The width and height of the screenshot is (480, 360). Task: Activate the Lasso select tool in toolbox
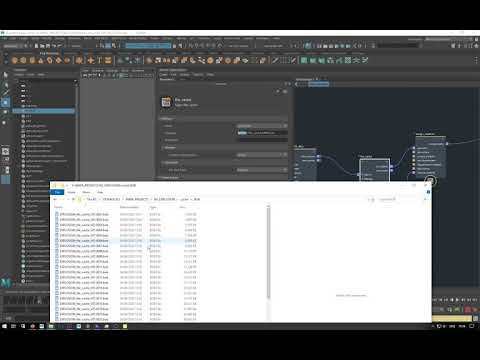tap(5, 84)
